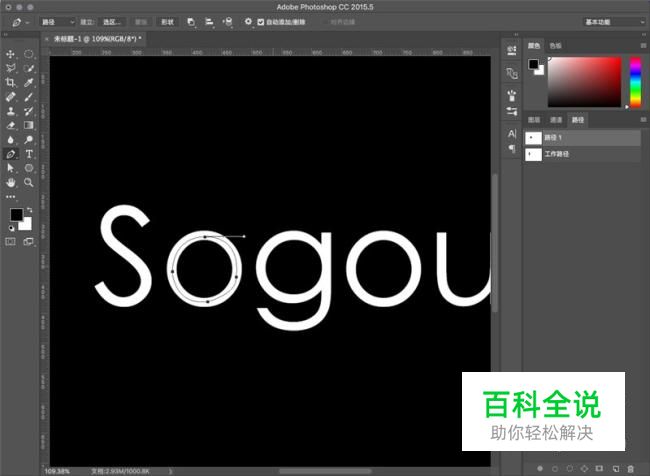This screenshot has height=476, width=650.
Task: Select the Hand tool
Action: (10, 182)
